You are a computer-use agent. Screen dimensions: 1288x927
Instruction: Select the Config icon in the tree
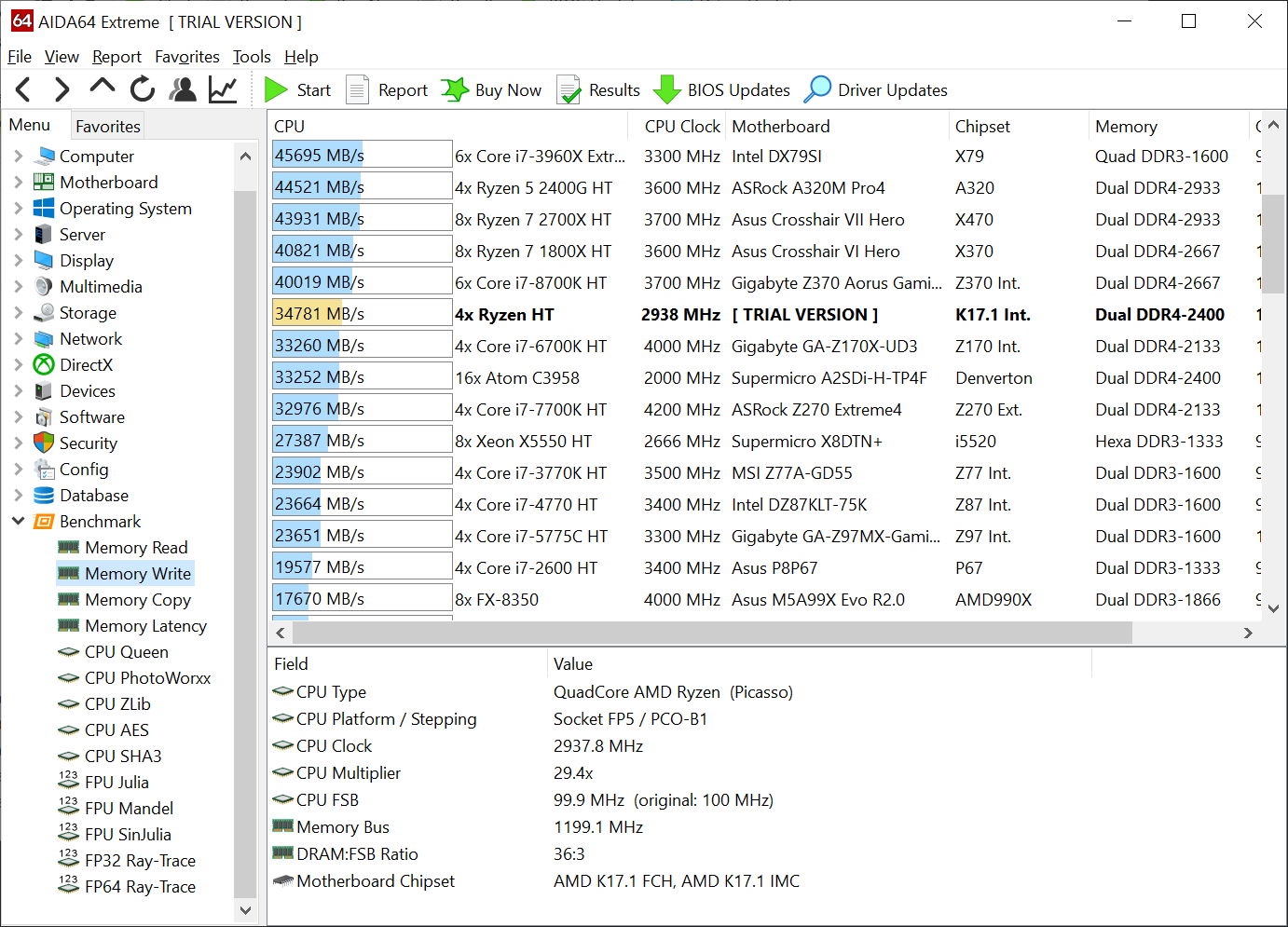click(44, 470)
